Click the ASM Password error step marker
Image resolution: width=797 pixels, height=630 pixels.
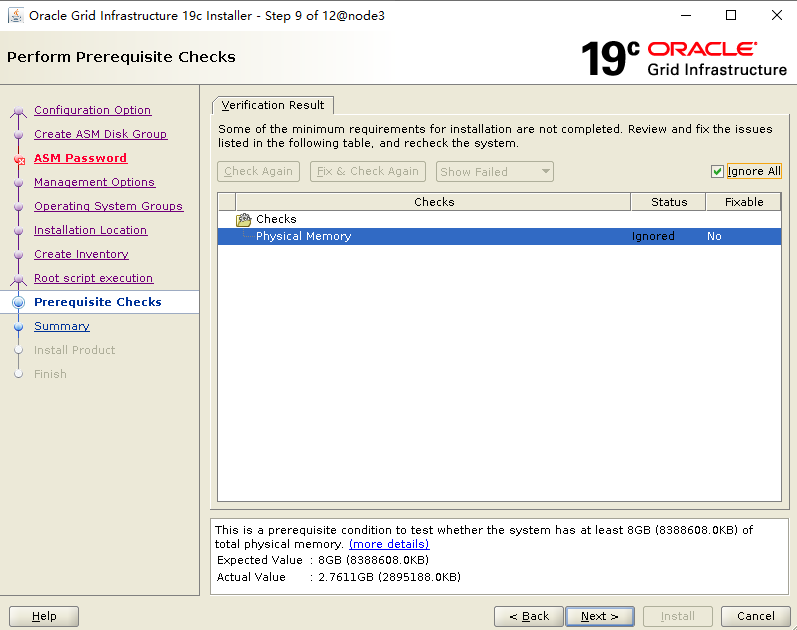[19, 160]
